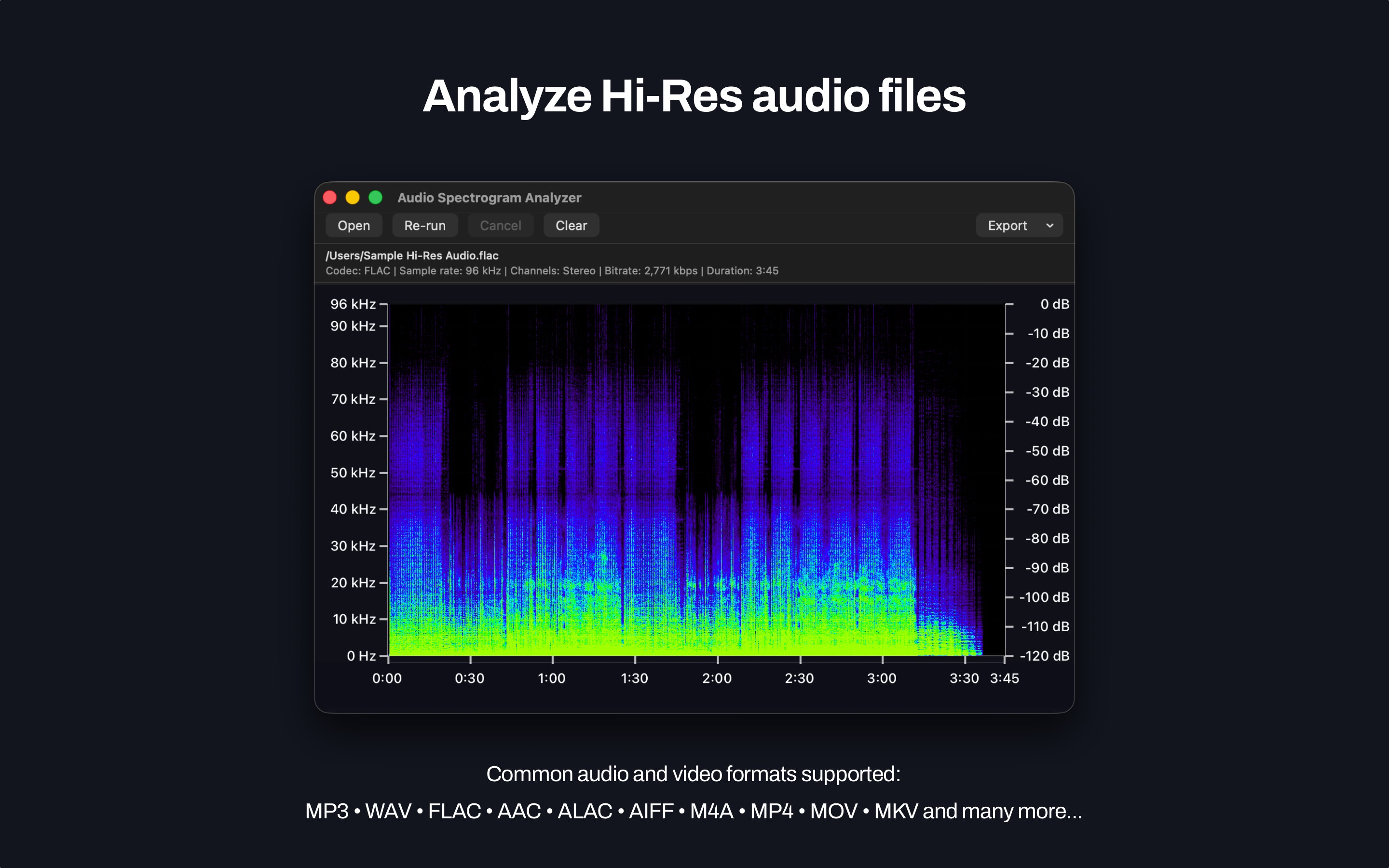Click the 0 Hz axis label
This screenshot has width=1389, height=868.
pyautogui.click(x=361, y=656)
